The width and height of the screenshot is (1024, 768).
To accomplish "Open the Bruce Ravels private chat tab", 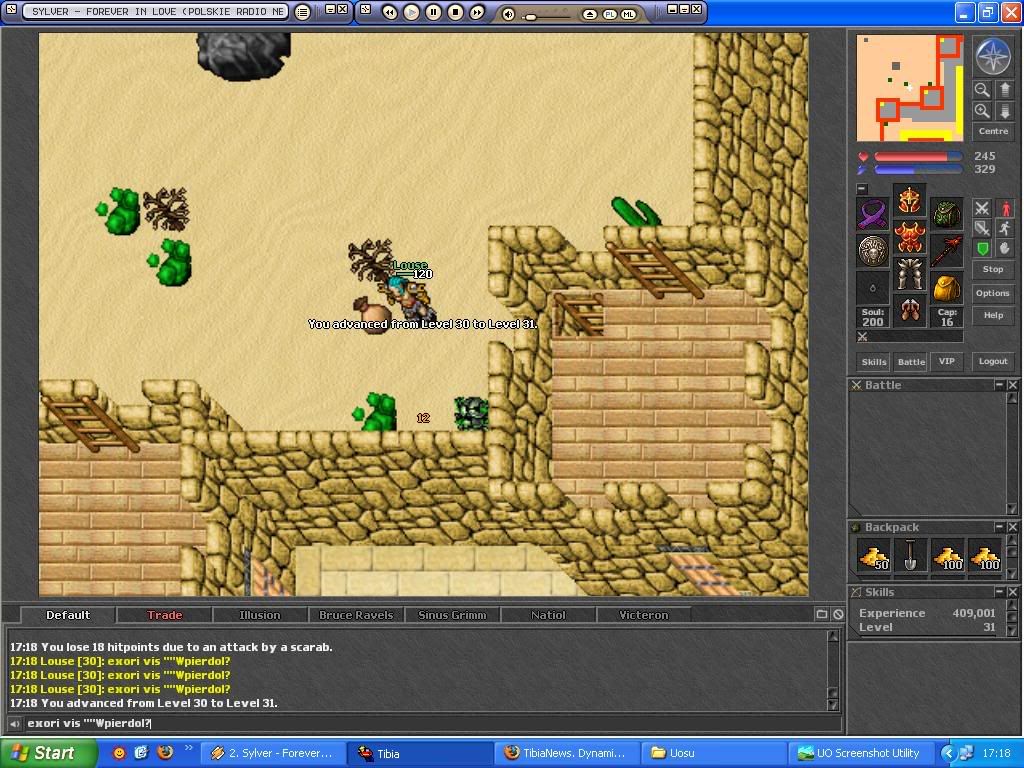I will point(356,615).
